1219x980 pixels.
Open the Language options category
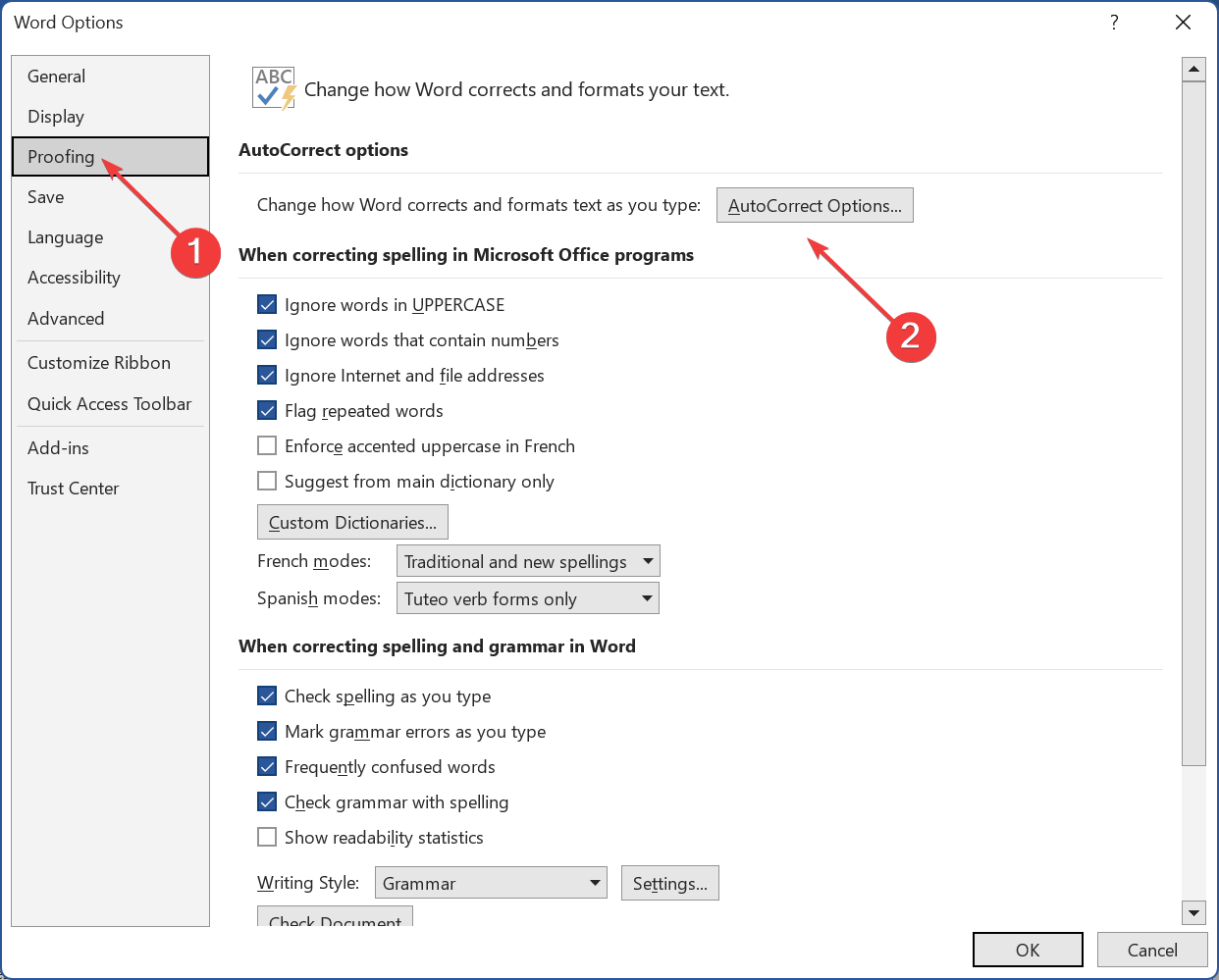point(110,237)
